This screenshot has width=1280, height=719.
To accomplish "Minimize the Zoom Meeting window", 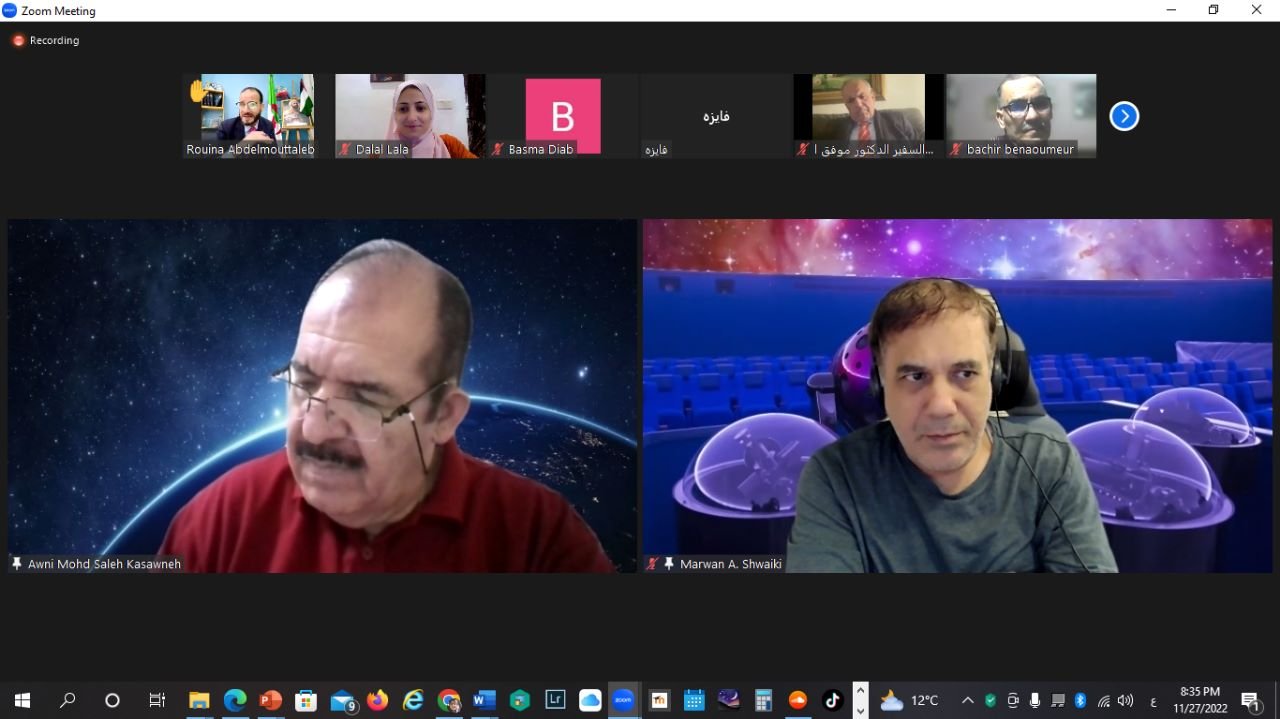I will point(1171,10).
